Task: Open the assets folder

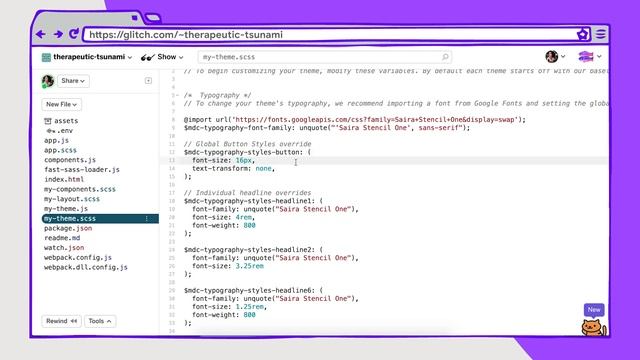Action: click(x=61, y=121)
